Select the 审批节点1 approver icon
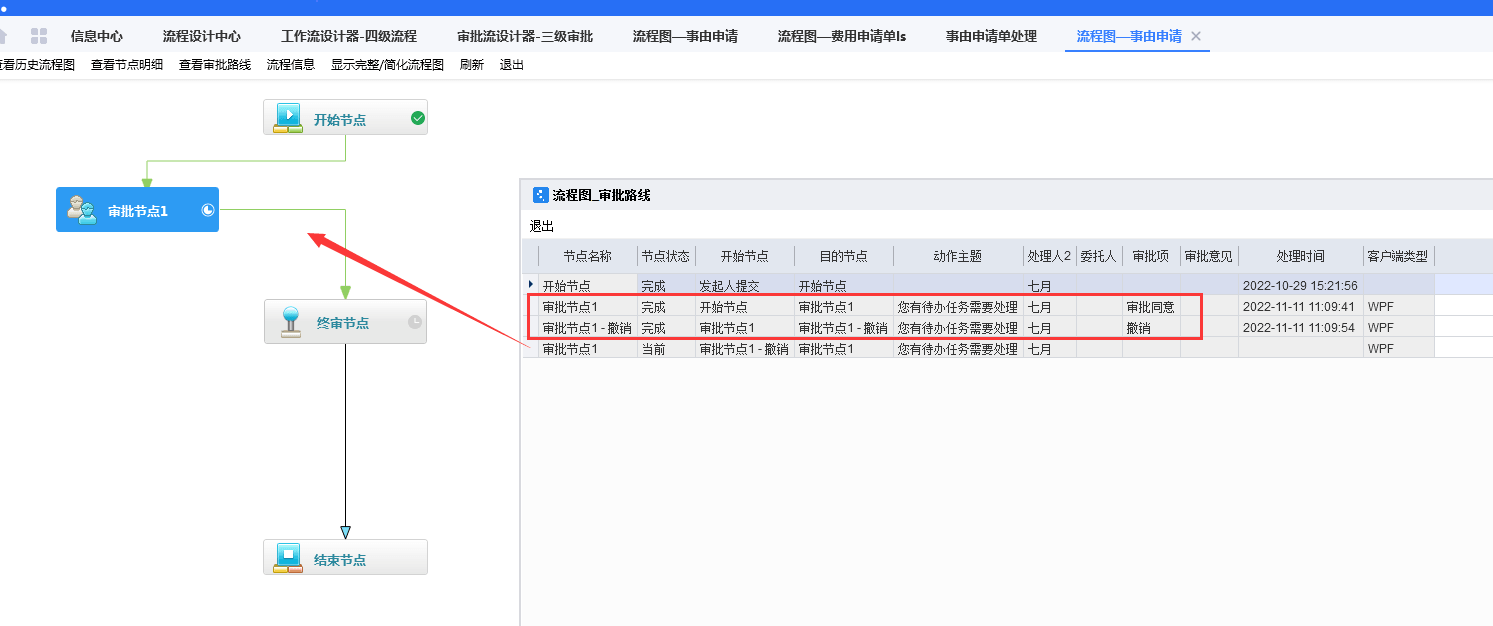 click(x=83, y=210)
